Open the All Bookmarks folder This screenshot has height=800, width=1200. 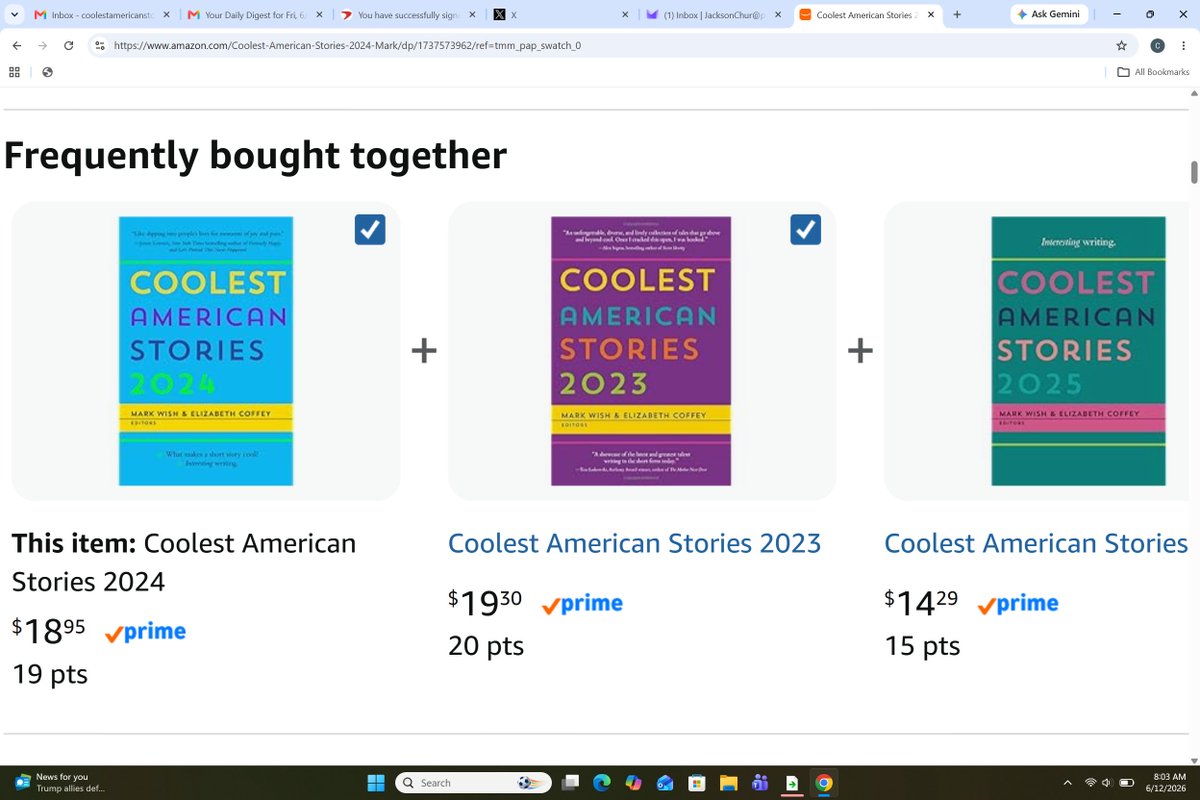1153,72
